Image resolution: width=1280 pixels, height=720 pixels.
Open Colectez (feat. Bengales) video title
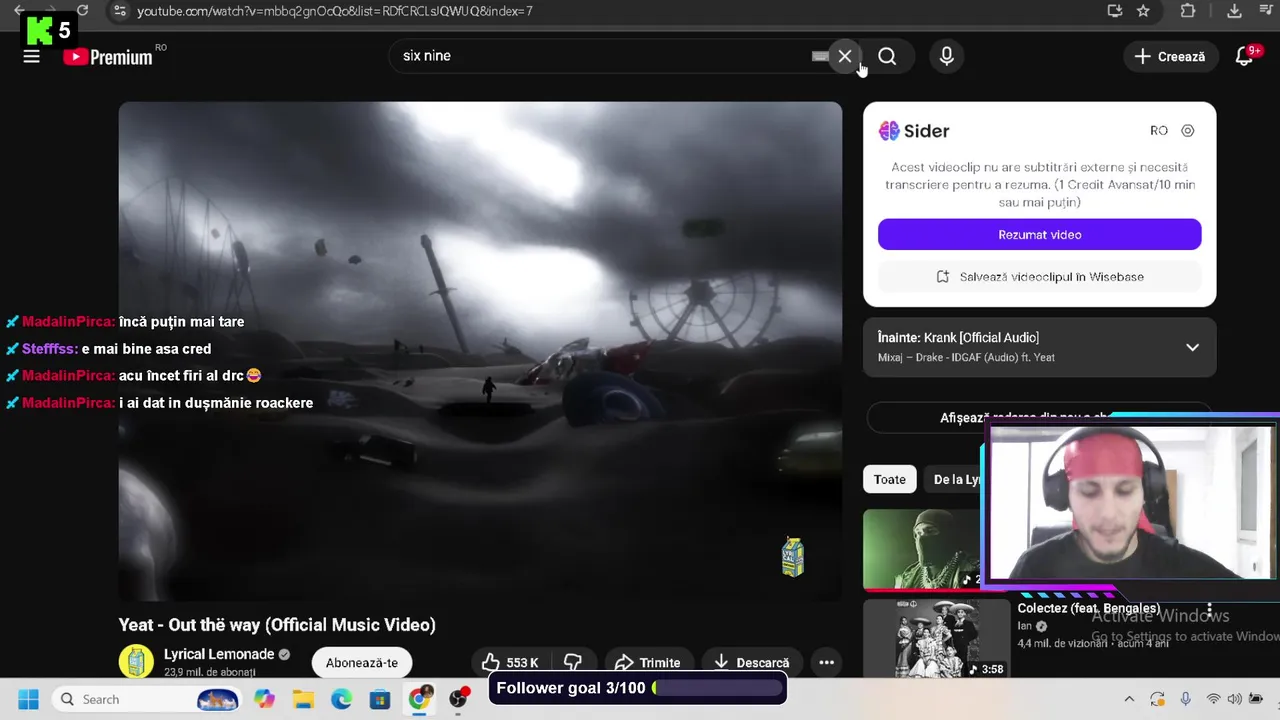[1088, 608]
